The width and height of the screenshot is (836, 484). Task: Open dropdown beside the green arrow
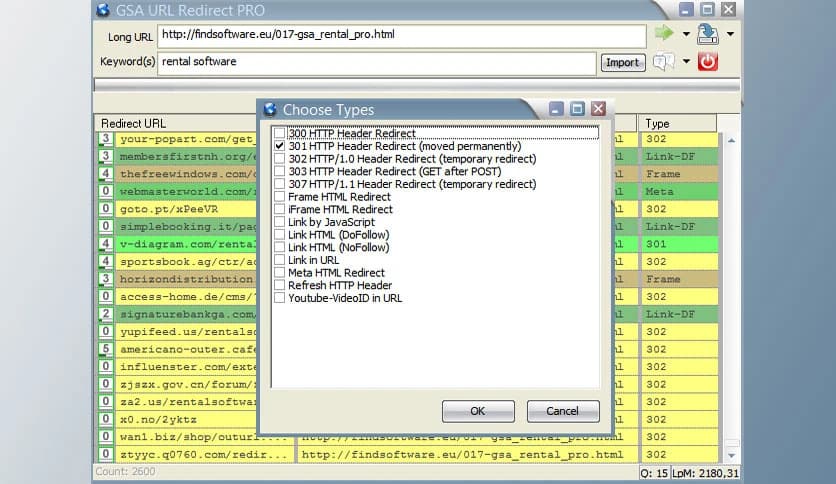(x=686, y=34)
